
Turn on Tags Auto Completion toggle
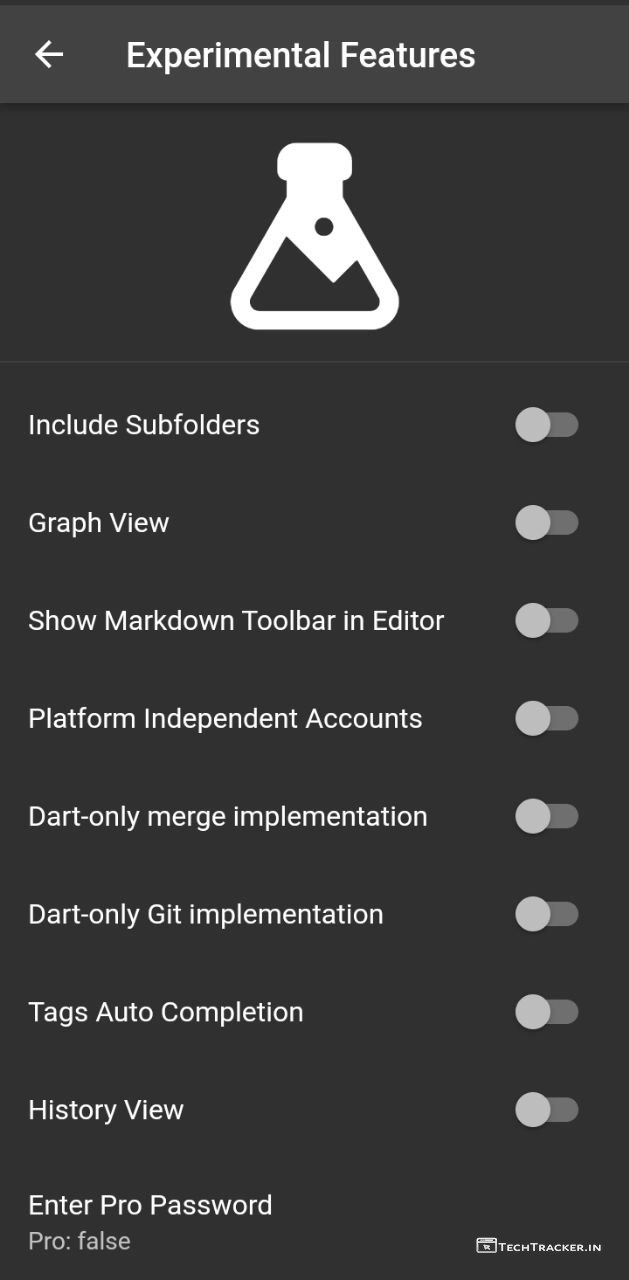point(546,1013)
